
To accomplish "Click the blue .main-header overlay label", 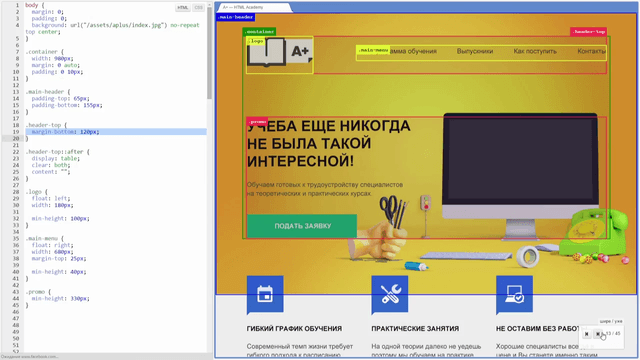I will coord(236,17).
